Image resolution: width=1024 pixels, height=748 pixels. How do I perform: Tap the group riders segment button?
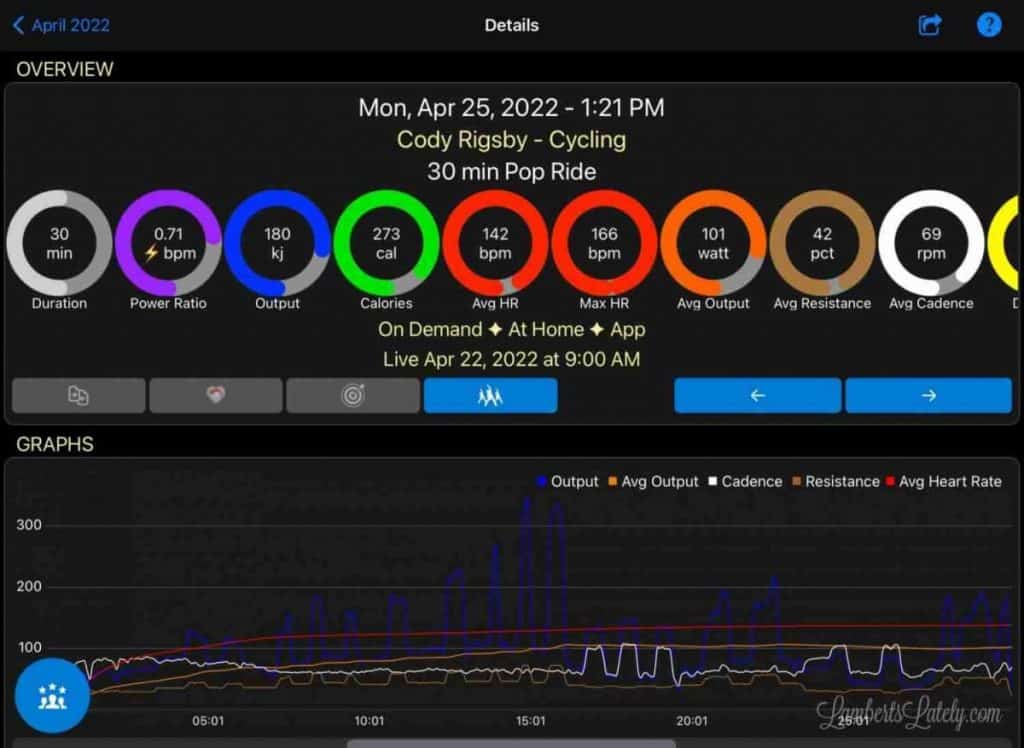click(490, 395)
